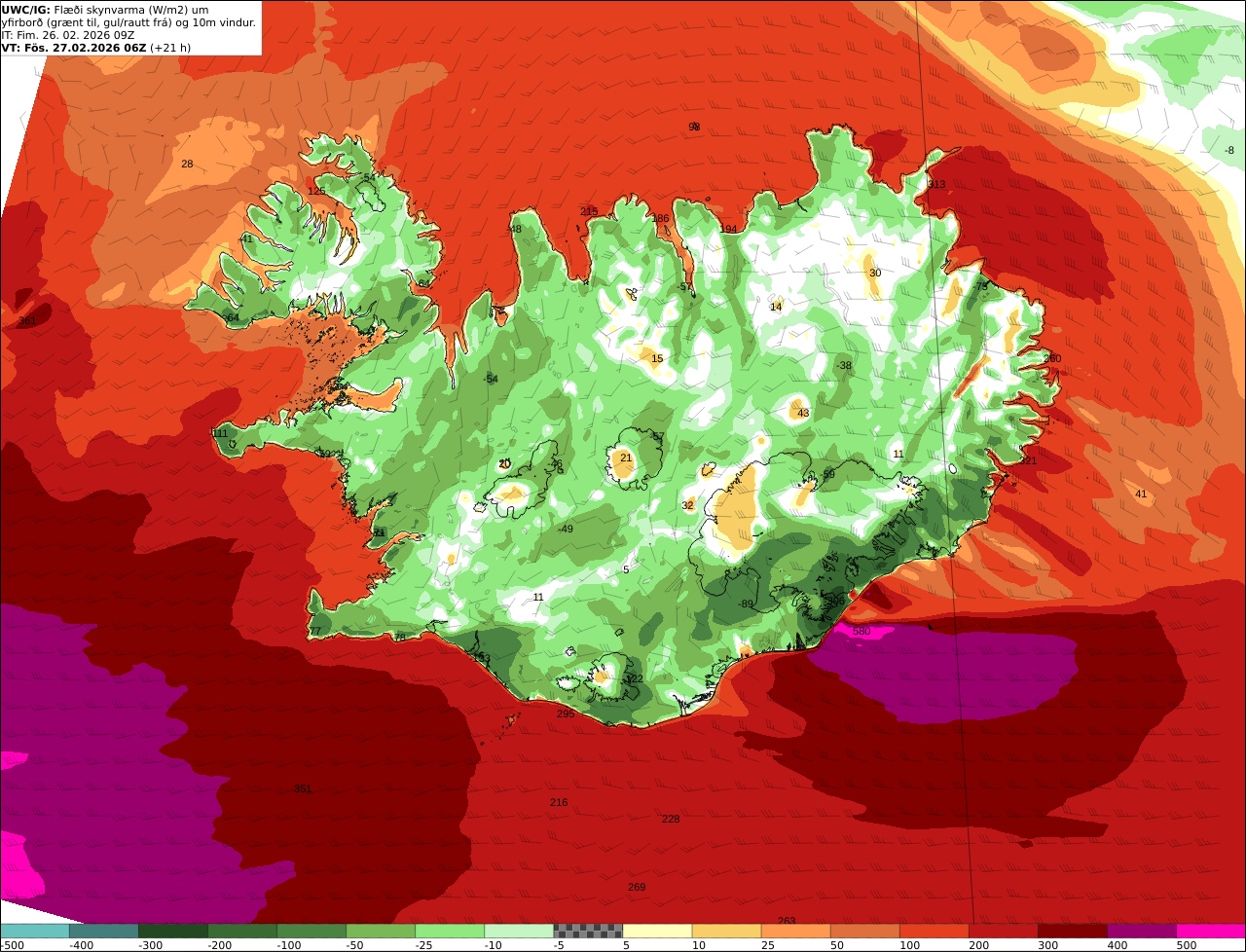Image resolution: width=1246 pixels, height=952 pixels.
Task: Select the inland value '30' in the northeast
Action: (875, 273)
